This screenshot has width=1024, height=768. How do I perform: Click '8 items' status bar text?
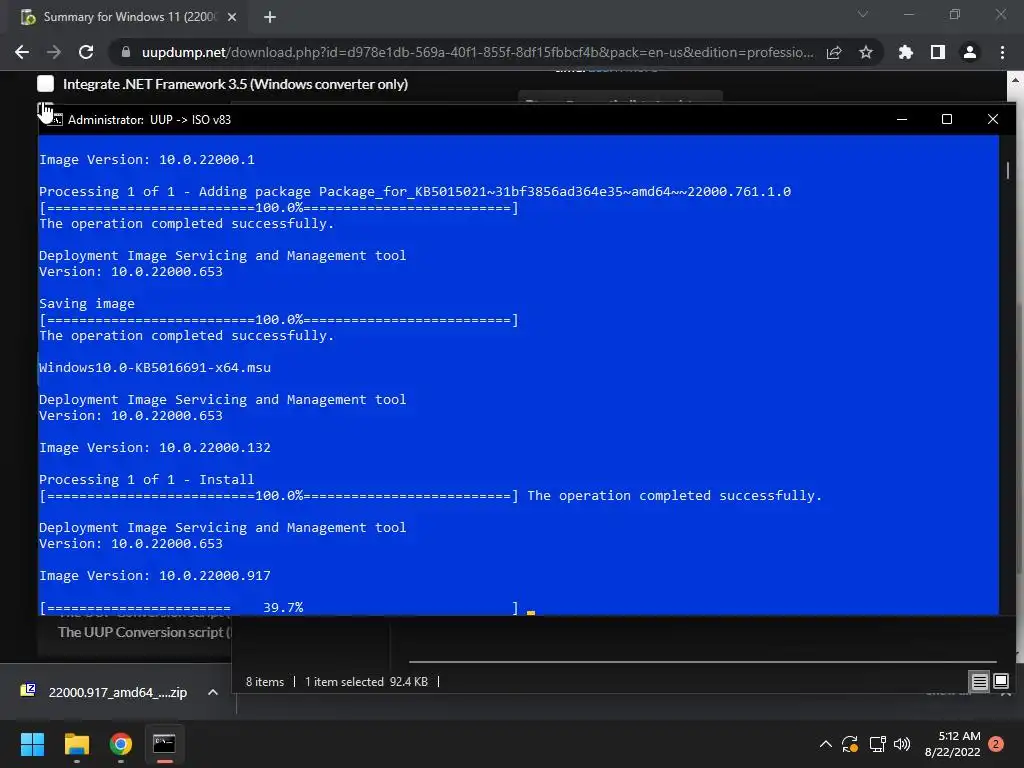(264, 682)
